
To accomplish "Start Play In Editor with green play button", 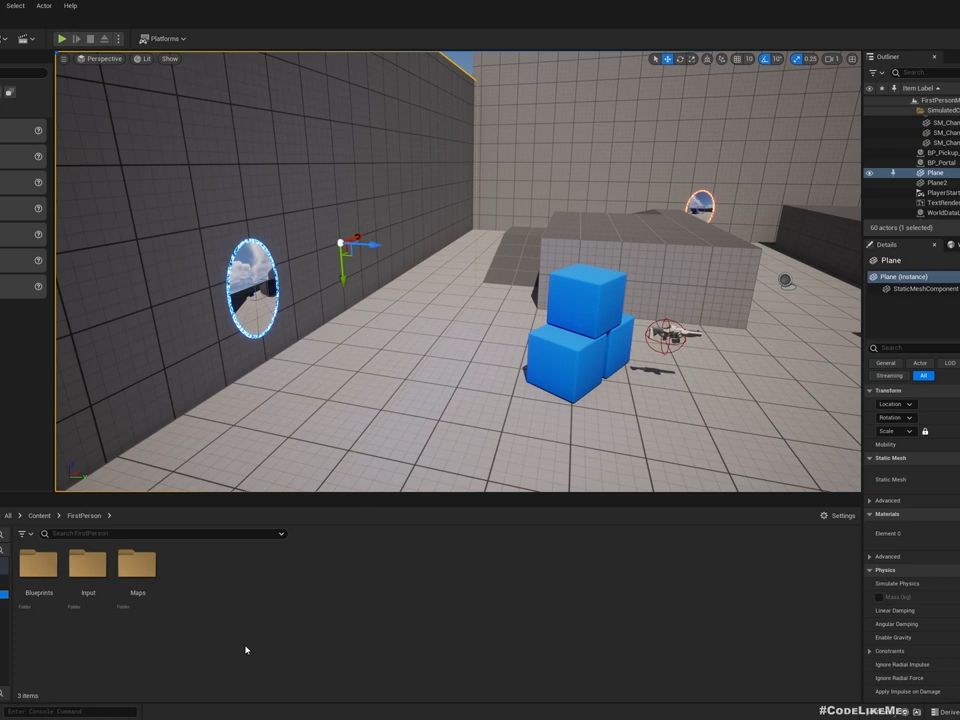I will [62, 39].
